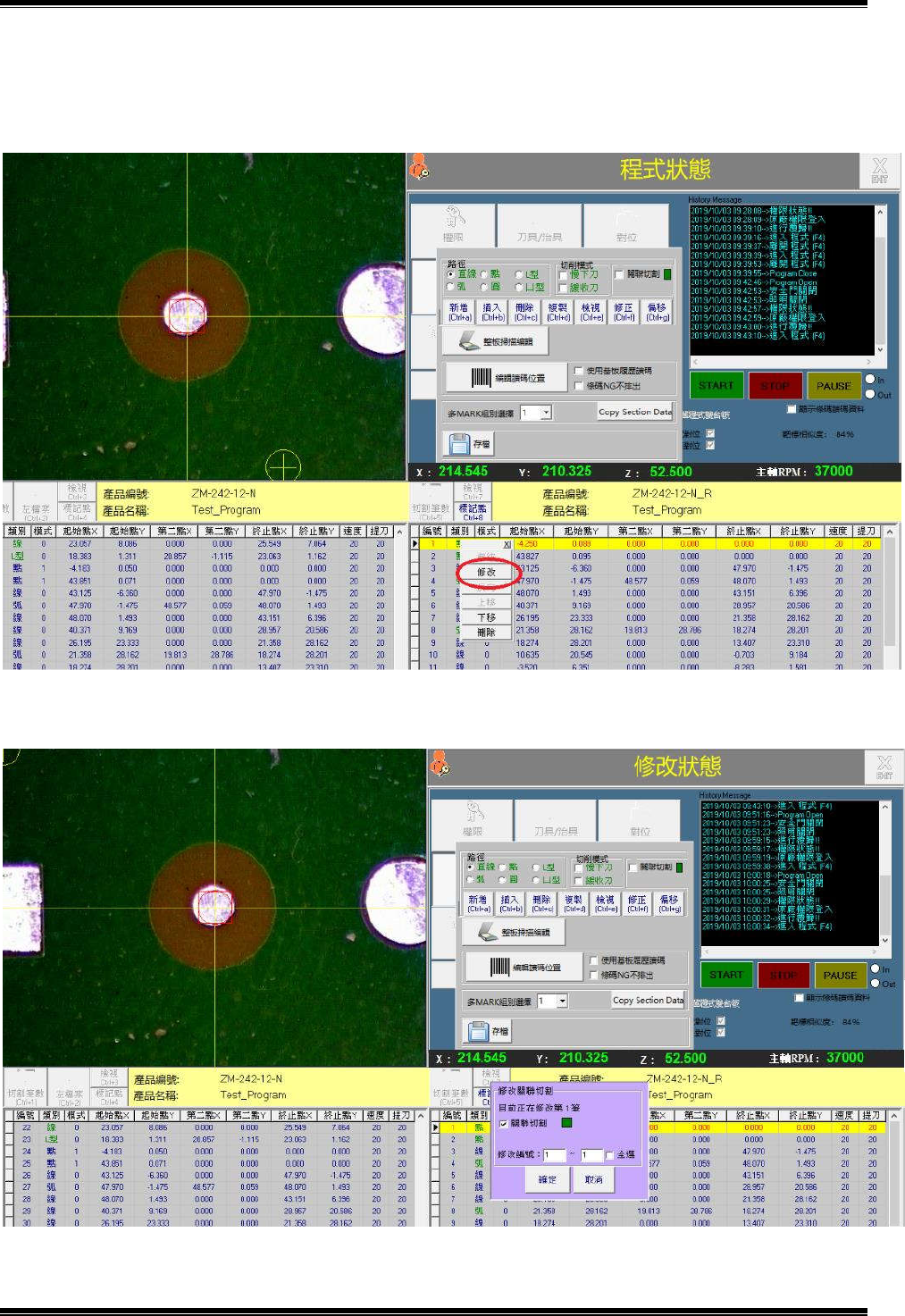Open 刀具/治具 button in 程式狀態 window

point(539,224)
